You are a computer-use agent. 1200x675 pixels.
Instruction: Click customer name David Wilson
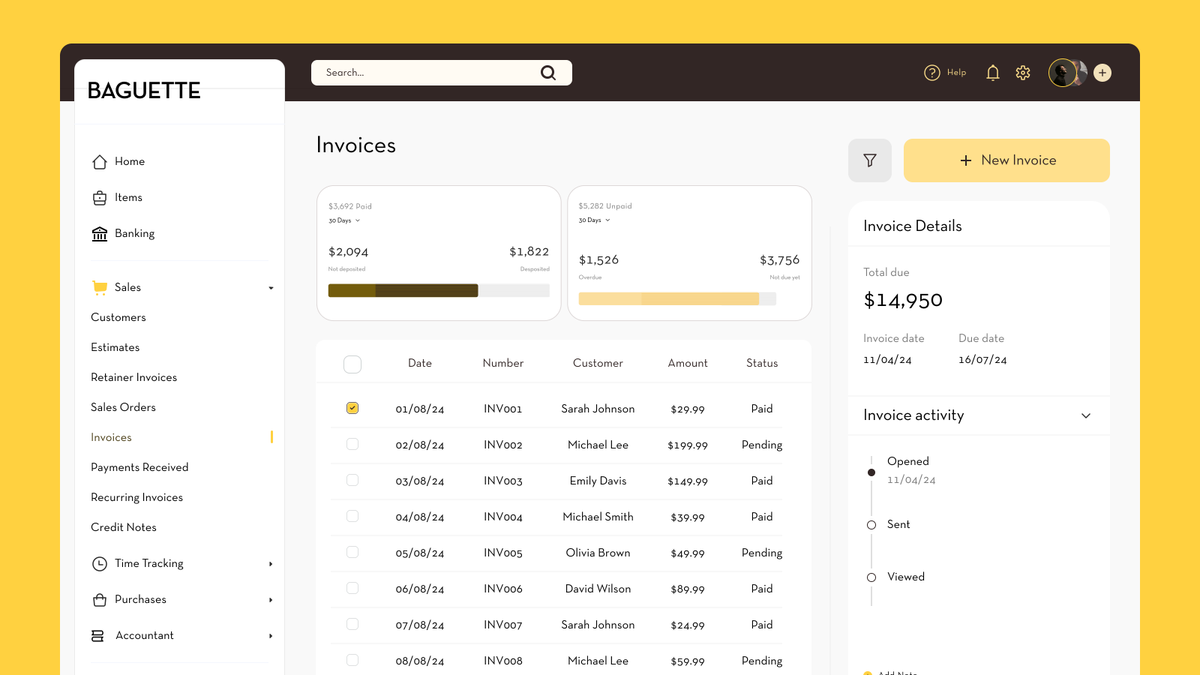tap(598, 589)
